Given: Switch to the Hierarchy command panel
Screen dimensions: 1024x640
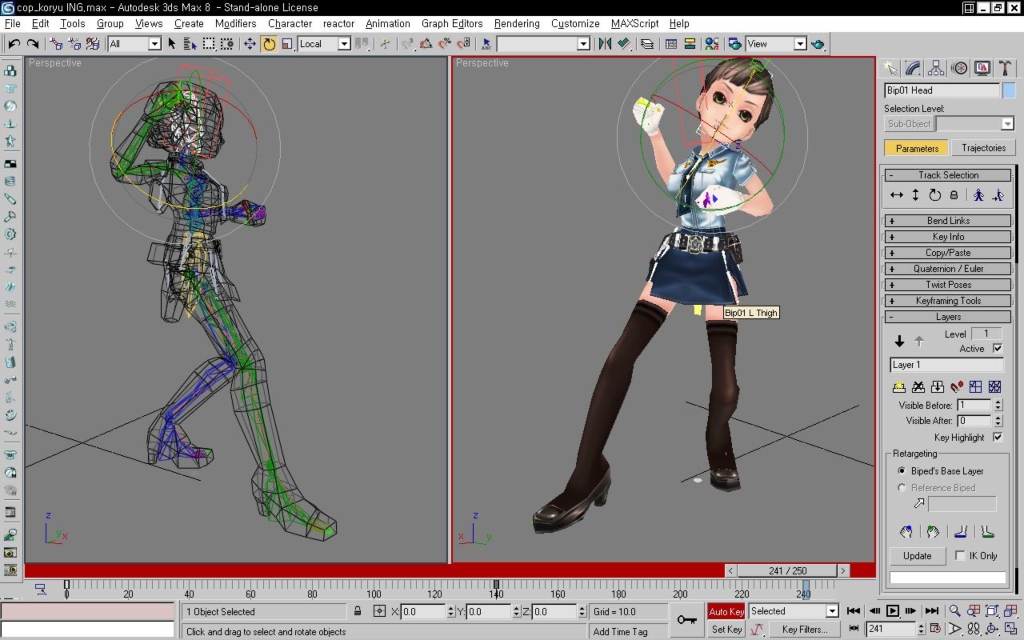Looking at the screenshot, I should point(936,68).
